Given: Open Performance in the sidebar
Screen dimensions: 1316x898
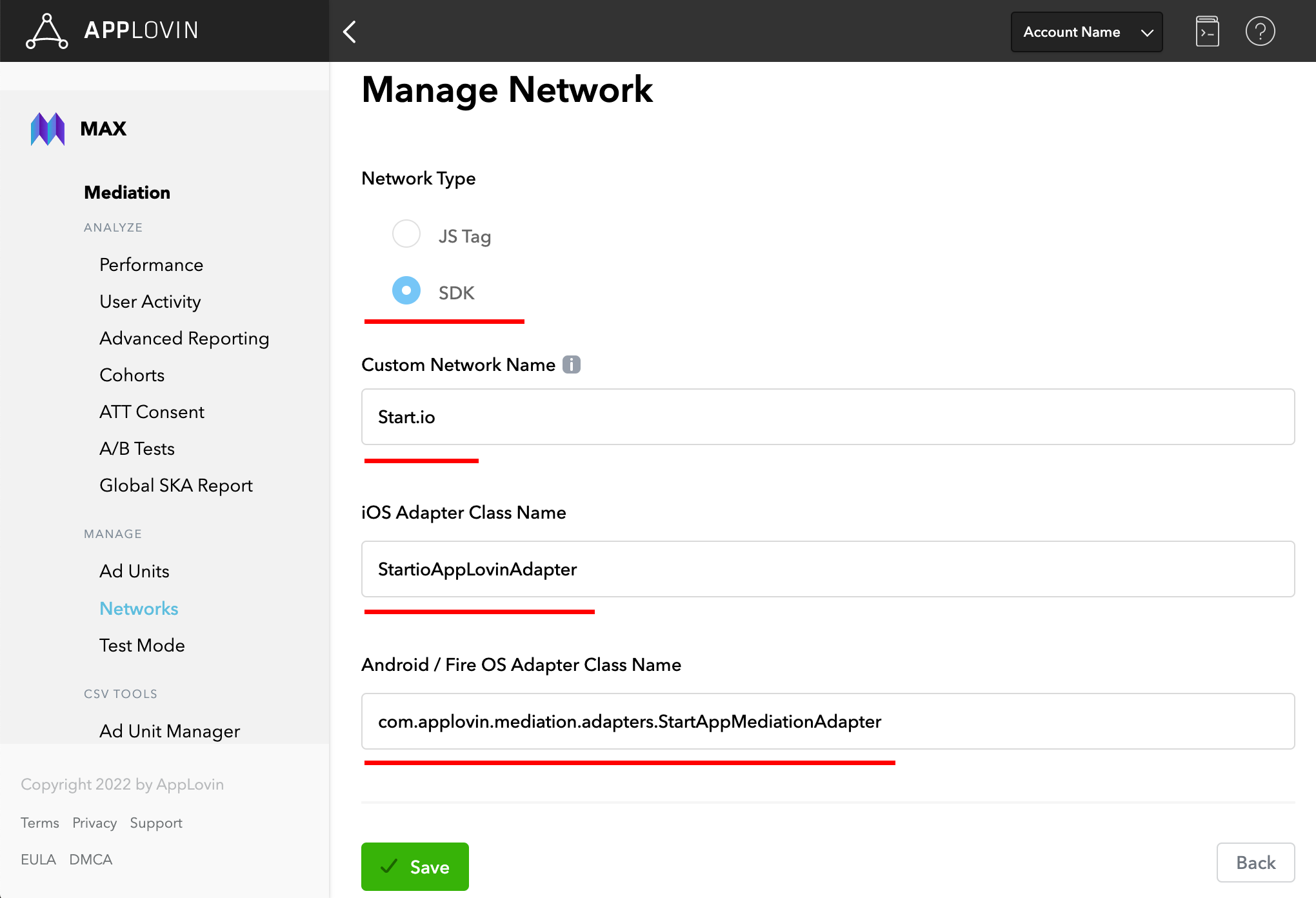Looking at the screenshot, I should pyautogui.click(x=151, y=264).
